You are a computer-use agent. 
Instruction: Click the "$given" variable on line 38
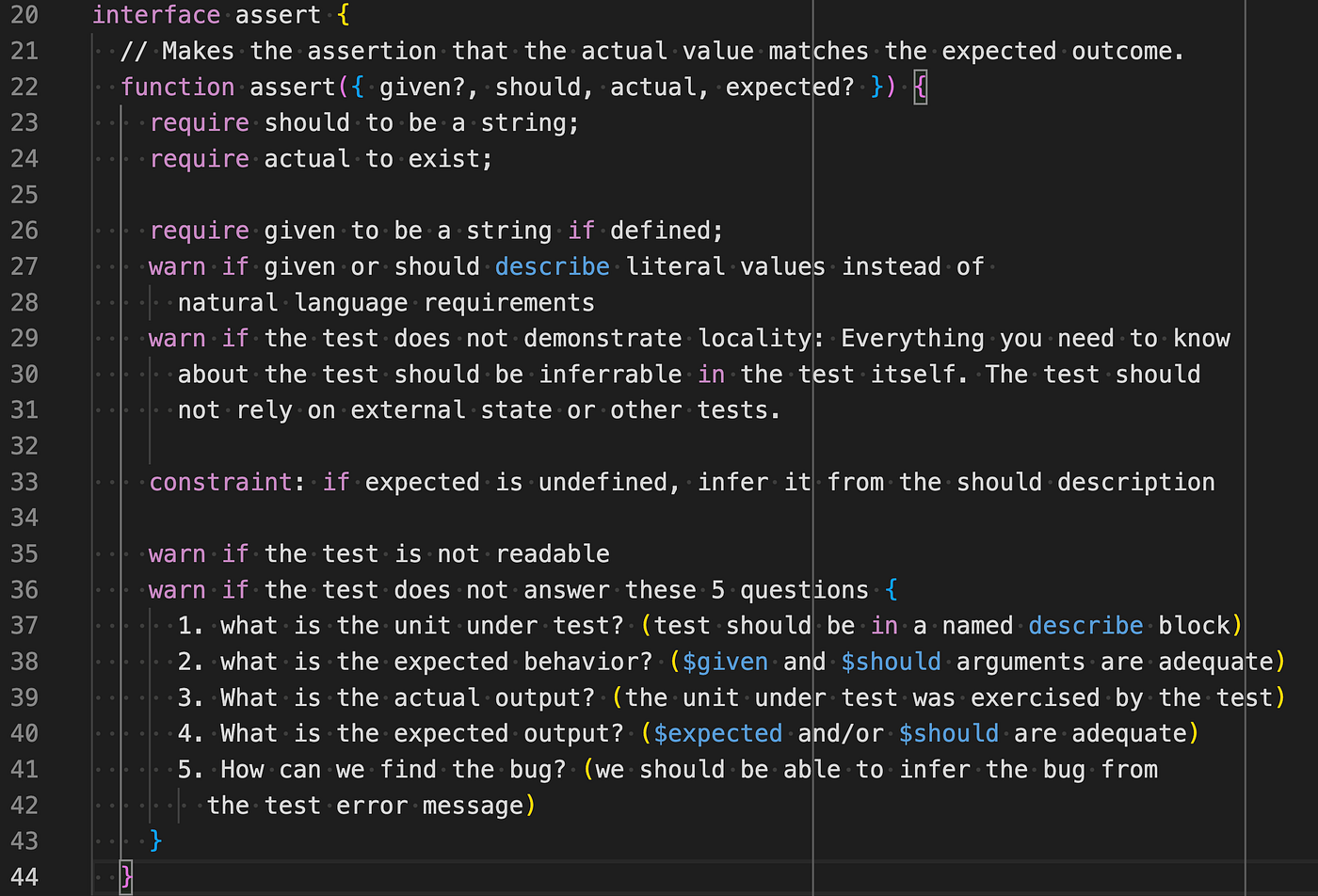tap(725, 662)
